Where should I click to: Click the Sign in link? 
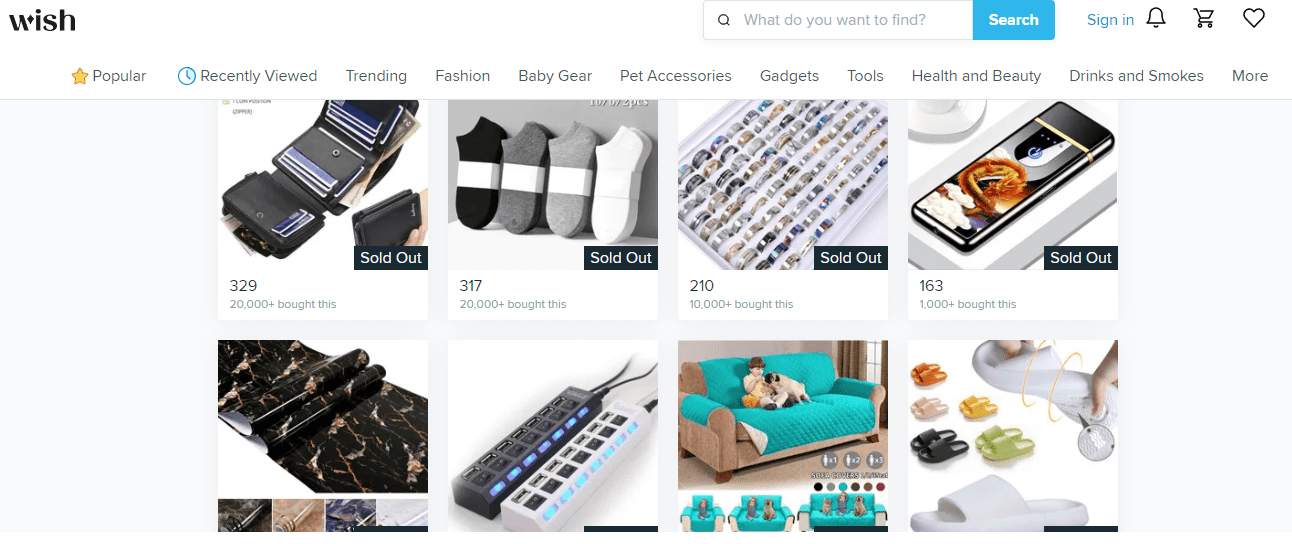[1110, 20]
